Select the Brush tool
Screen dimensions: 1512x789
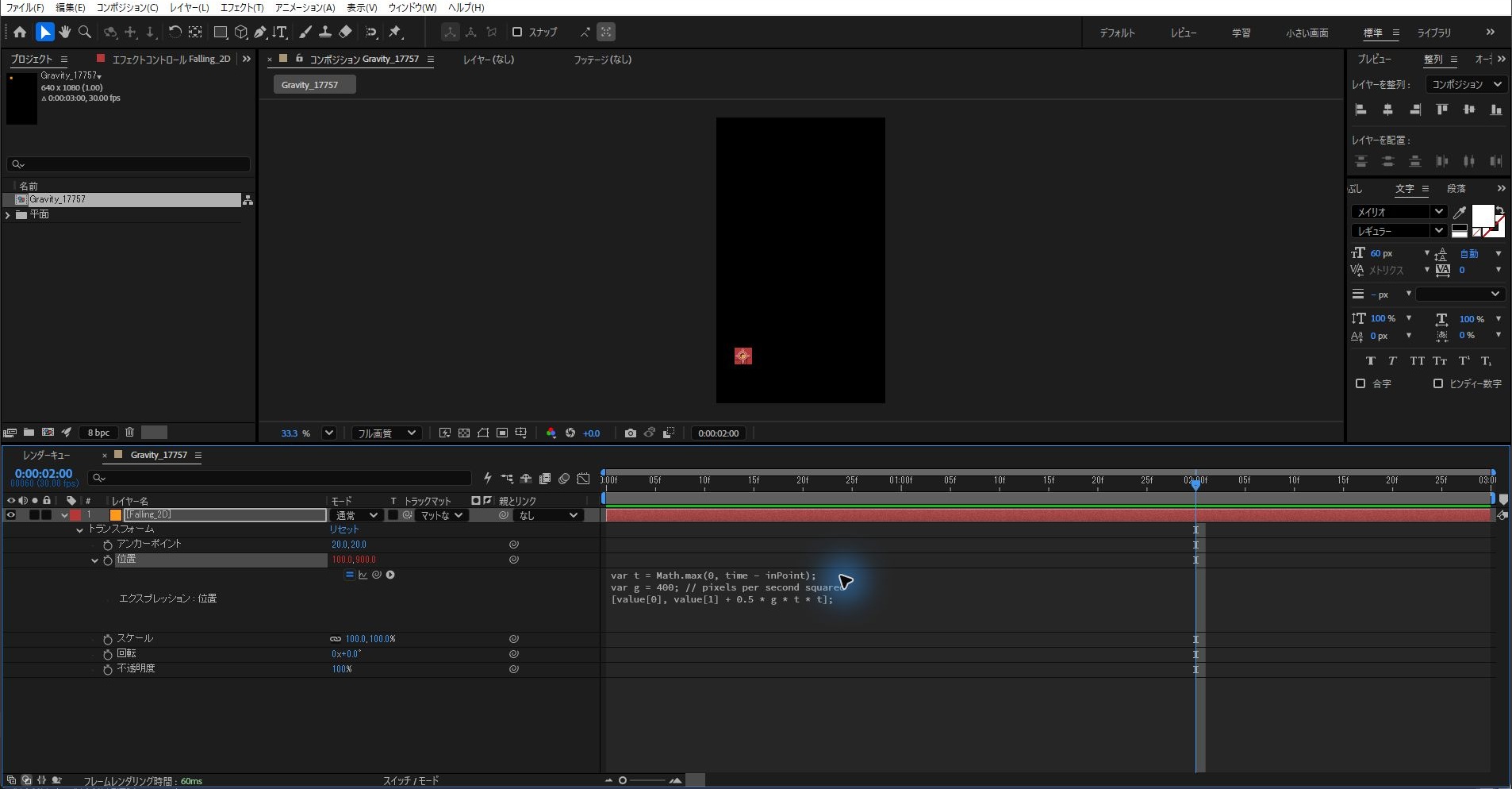[305, 32]
